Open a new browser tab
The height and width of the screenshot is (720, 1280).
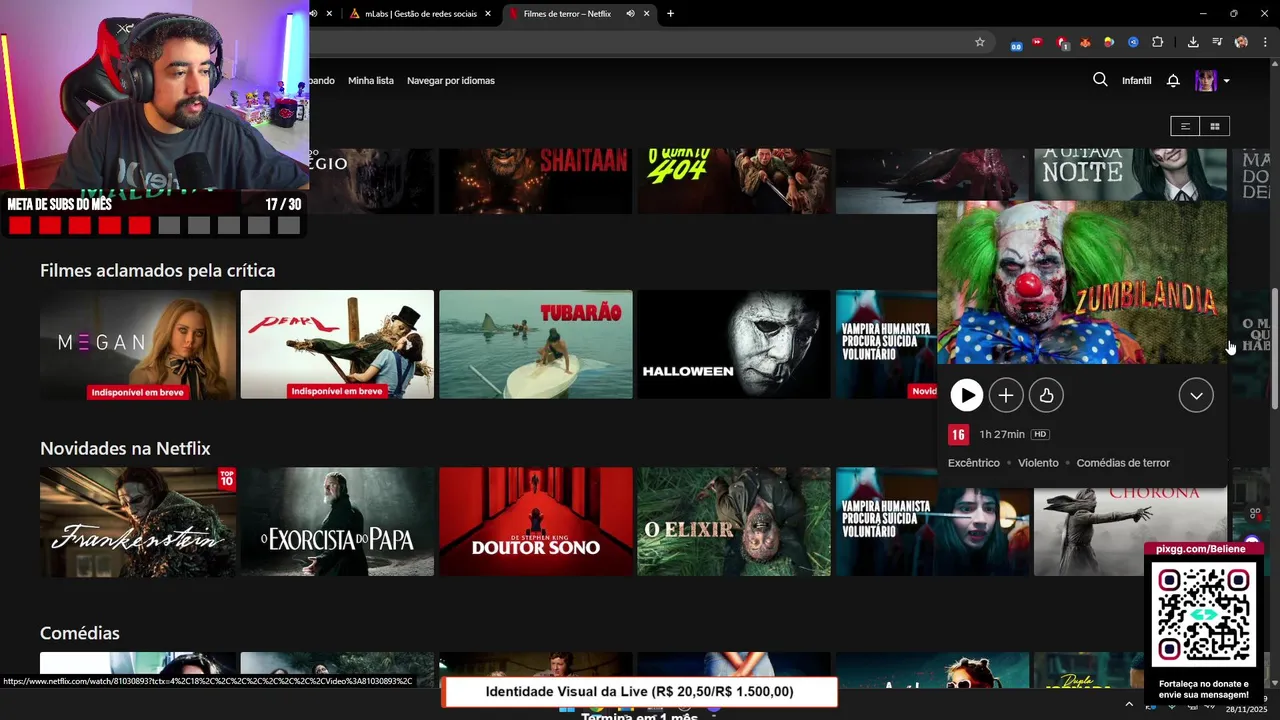pos(670,14)
